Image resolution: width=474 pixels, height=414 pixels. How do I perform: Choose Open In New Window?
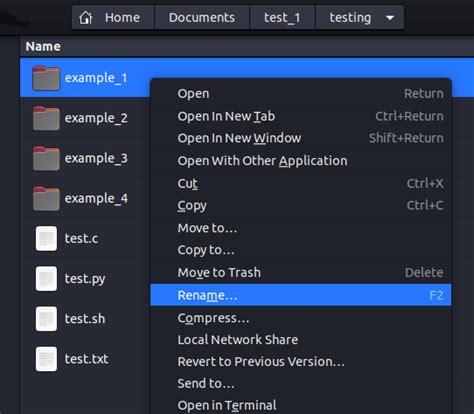pyautogui.click(x=301, y=138)
